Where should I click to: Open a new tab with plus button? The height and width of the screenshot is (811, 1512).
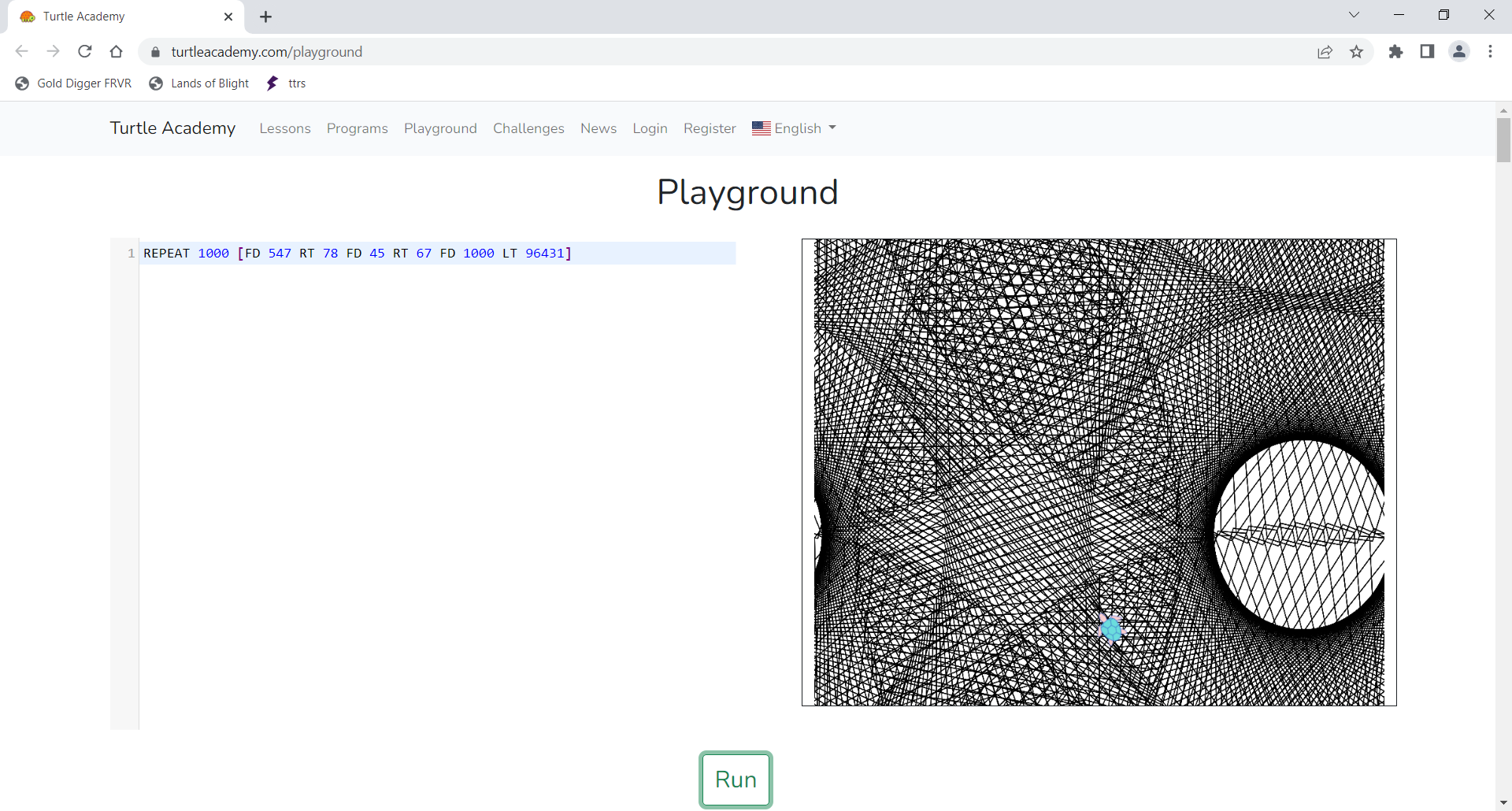point(265,17)
